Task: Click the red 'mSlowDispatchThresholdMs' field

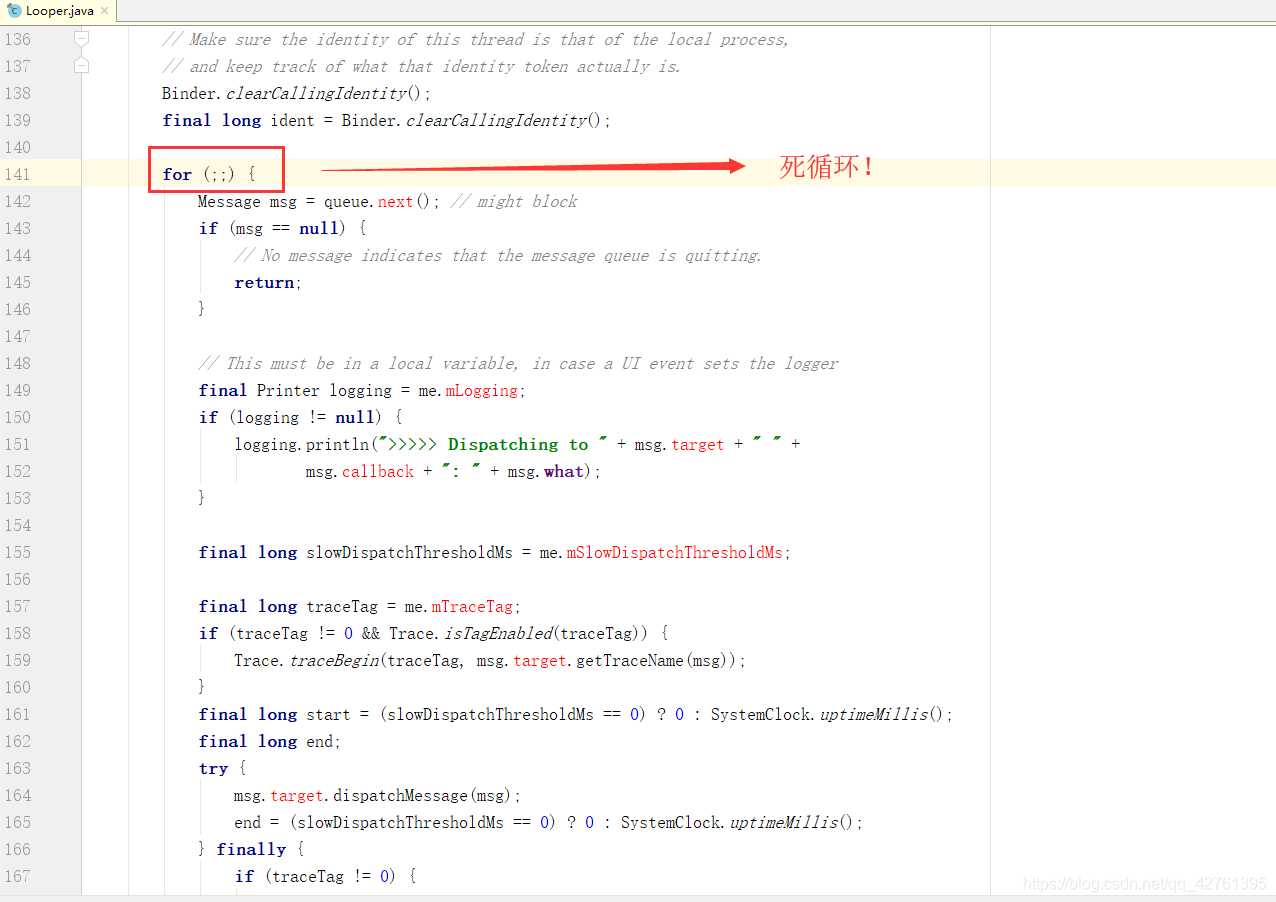Action: 675,552
